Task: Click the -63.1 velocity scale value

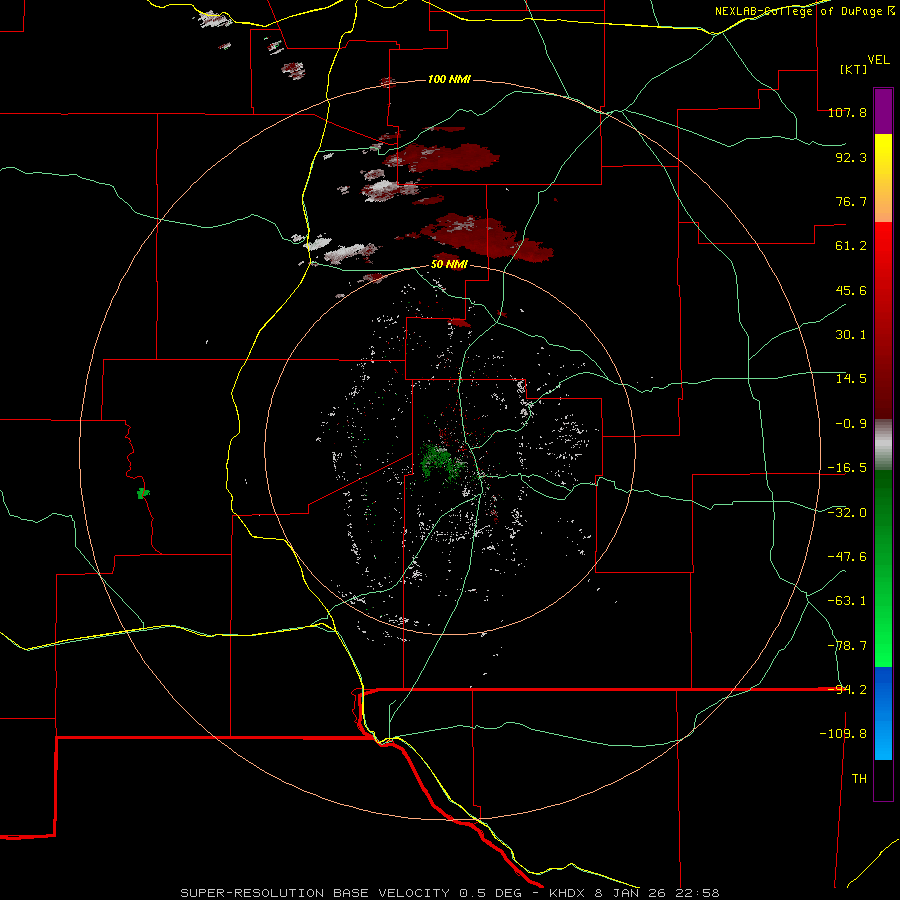Action: coord(847,601)
